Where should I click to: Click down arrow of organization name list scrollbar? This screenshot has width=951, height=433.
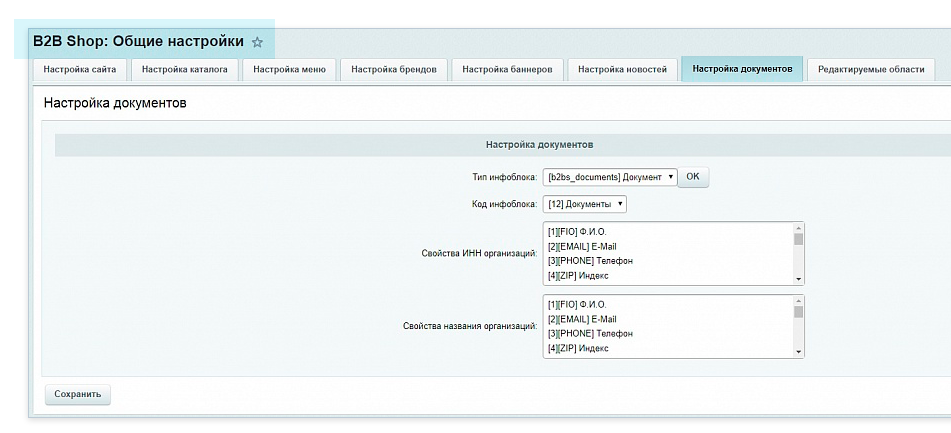coord(798,352)
